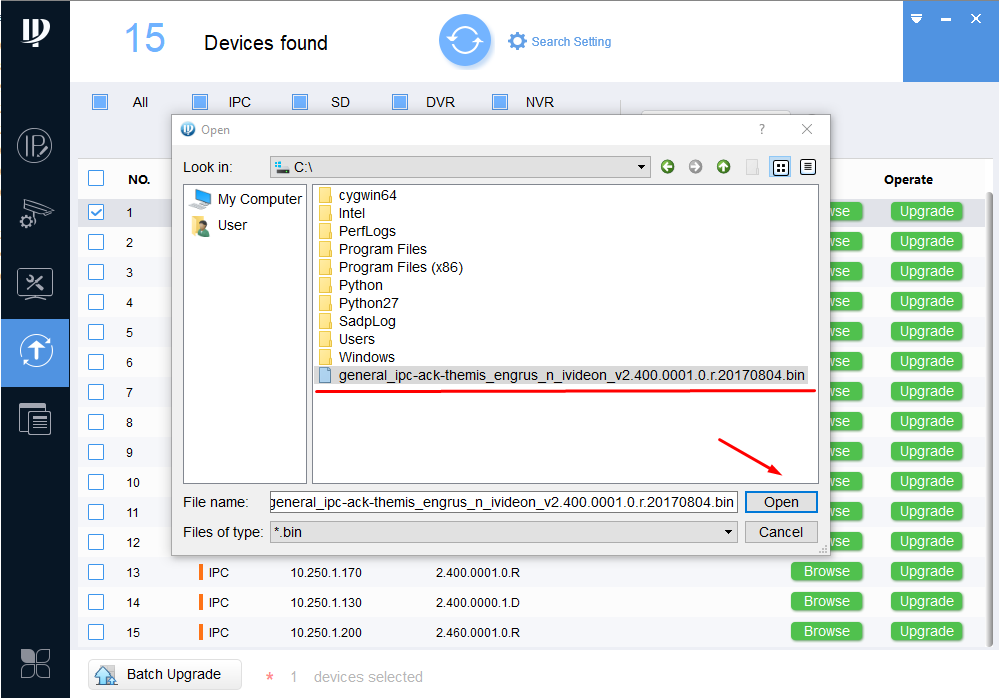Click the ConfigTool logo in top-left
The image size is (999, 698).
[x=35, y=32]
